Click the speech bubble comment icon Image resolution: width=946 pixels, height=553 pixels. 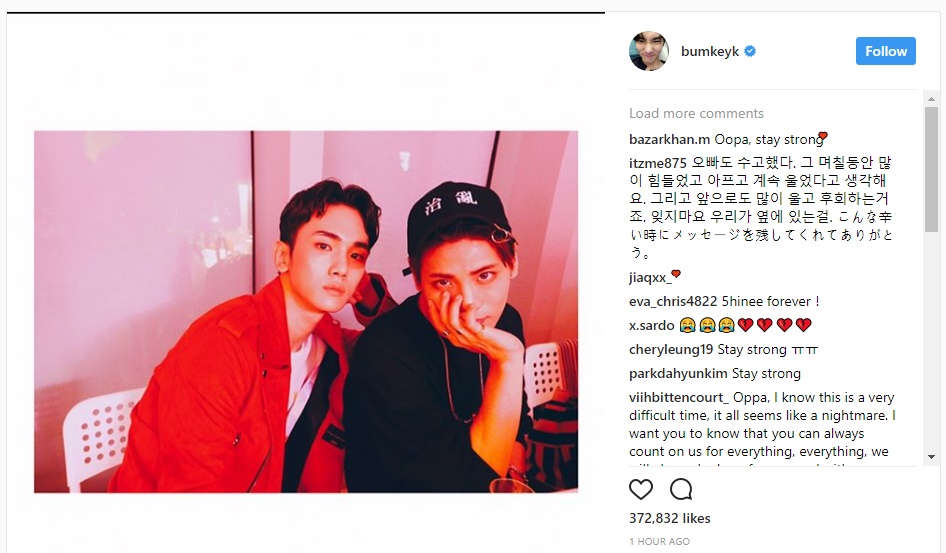tap(681, 490)
